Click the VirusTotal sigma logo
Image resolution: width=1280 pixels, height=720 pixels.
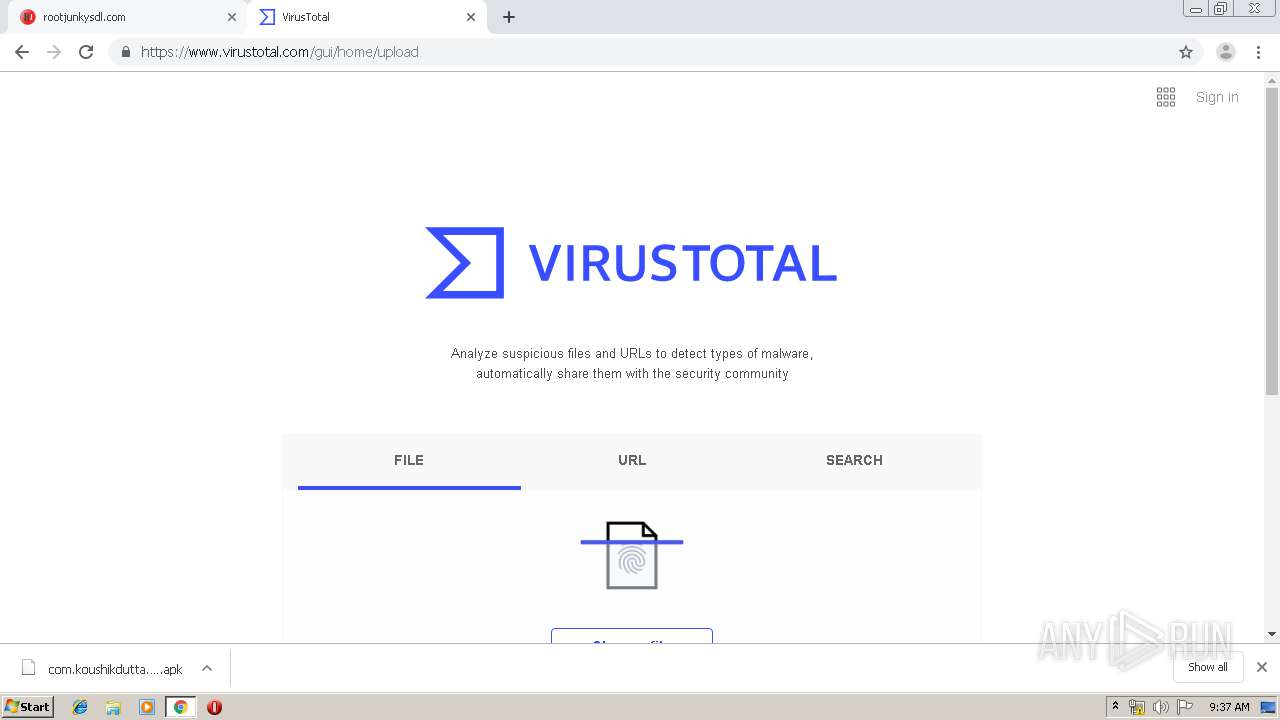[465, 263]
